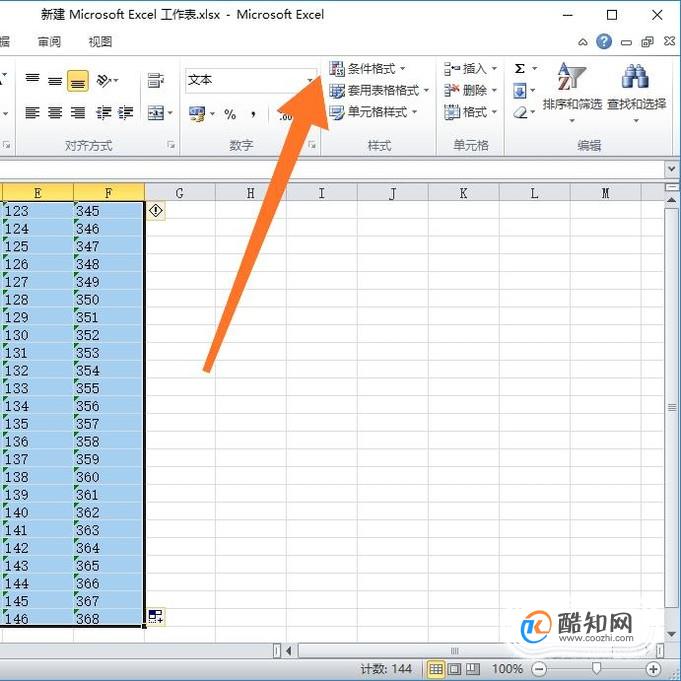The height and width of the screenshot is (681, 681).
Task: Toggle center text alignment
Action: coord(55,113)
